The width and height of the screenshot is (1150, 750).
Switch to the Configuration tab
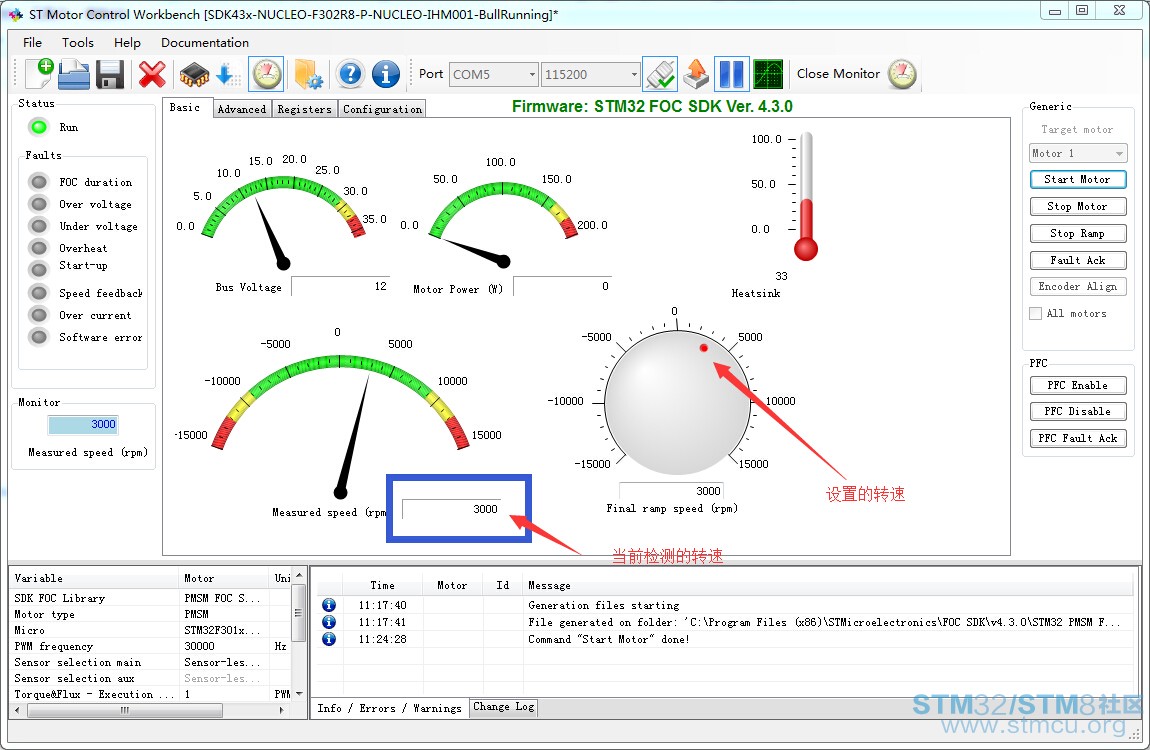pyautogui.click(x=382, y=109)
